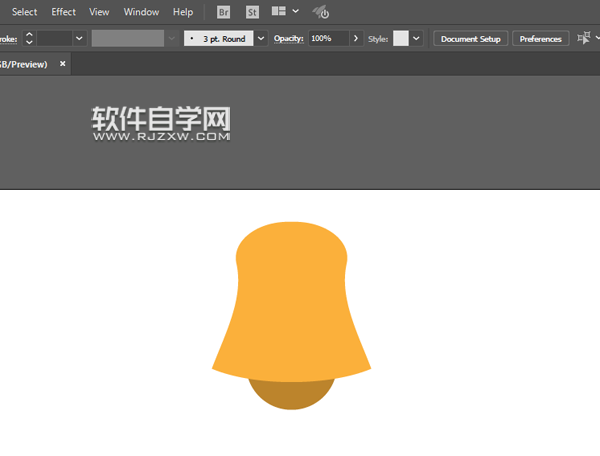
Task: Open the Effect menu
Action: 63,12
